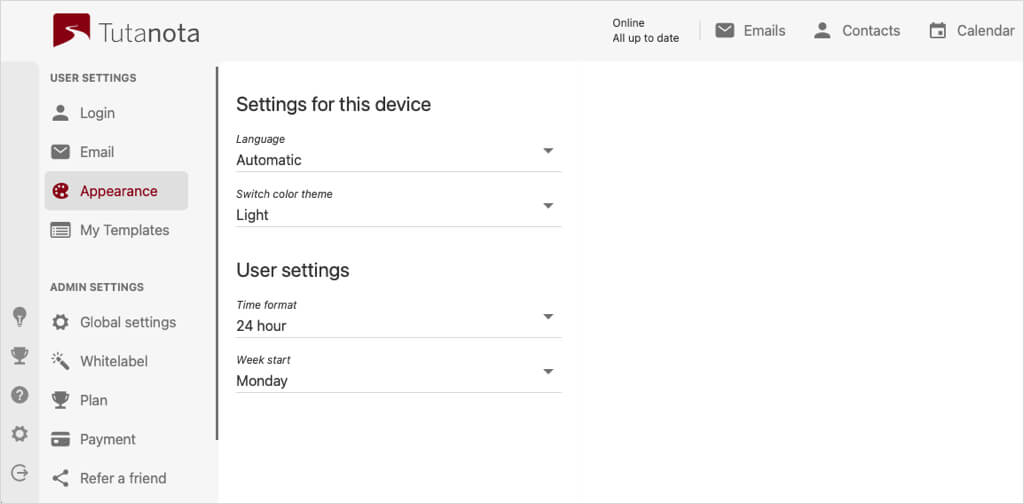Image resolution: width=1024 pixels, height=504 pixels.
Task: Click the settings gear in left rail
Action: 19,434
